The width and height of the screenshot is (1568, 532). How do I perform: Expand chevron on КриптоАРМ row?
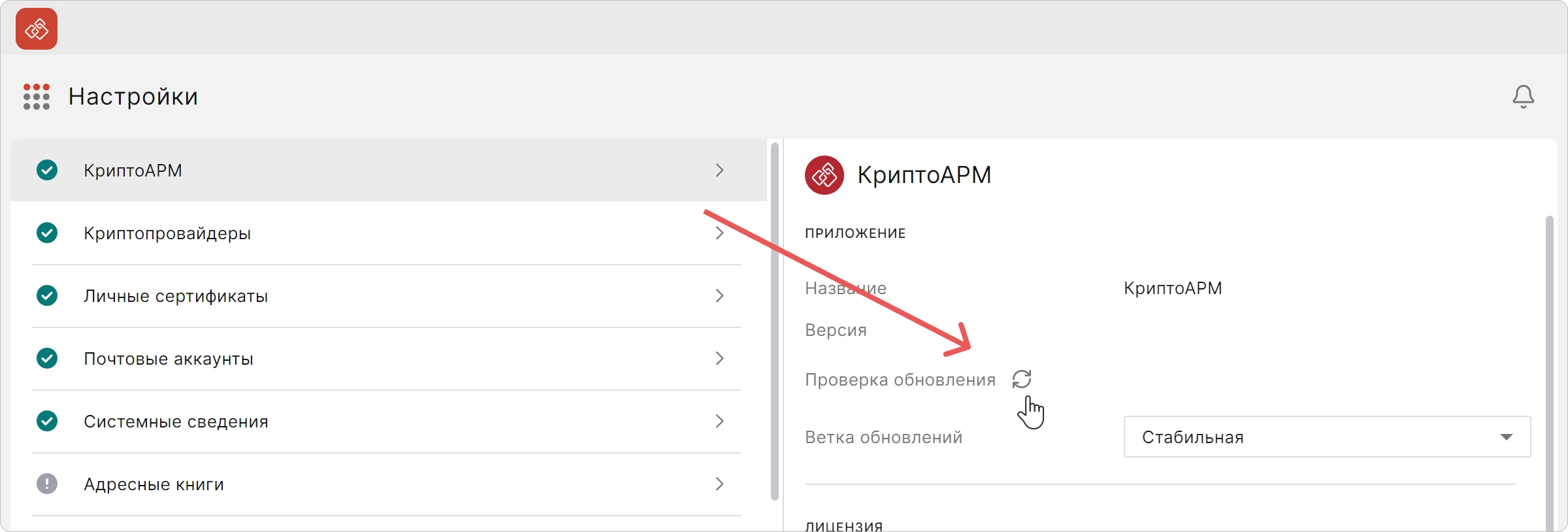[719, 170]
